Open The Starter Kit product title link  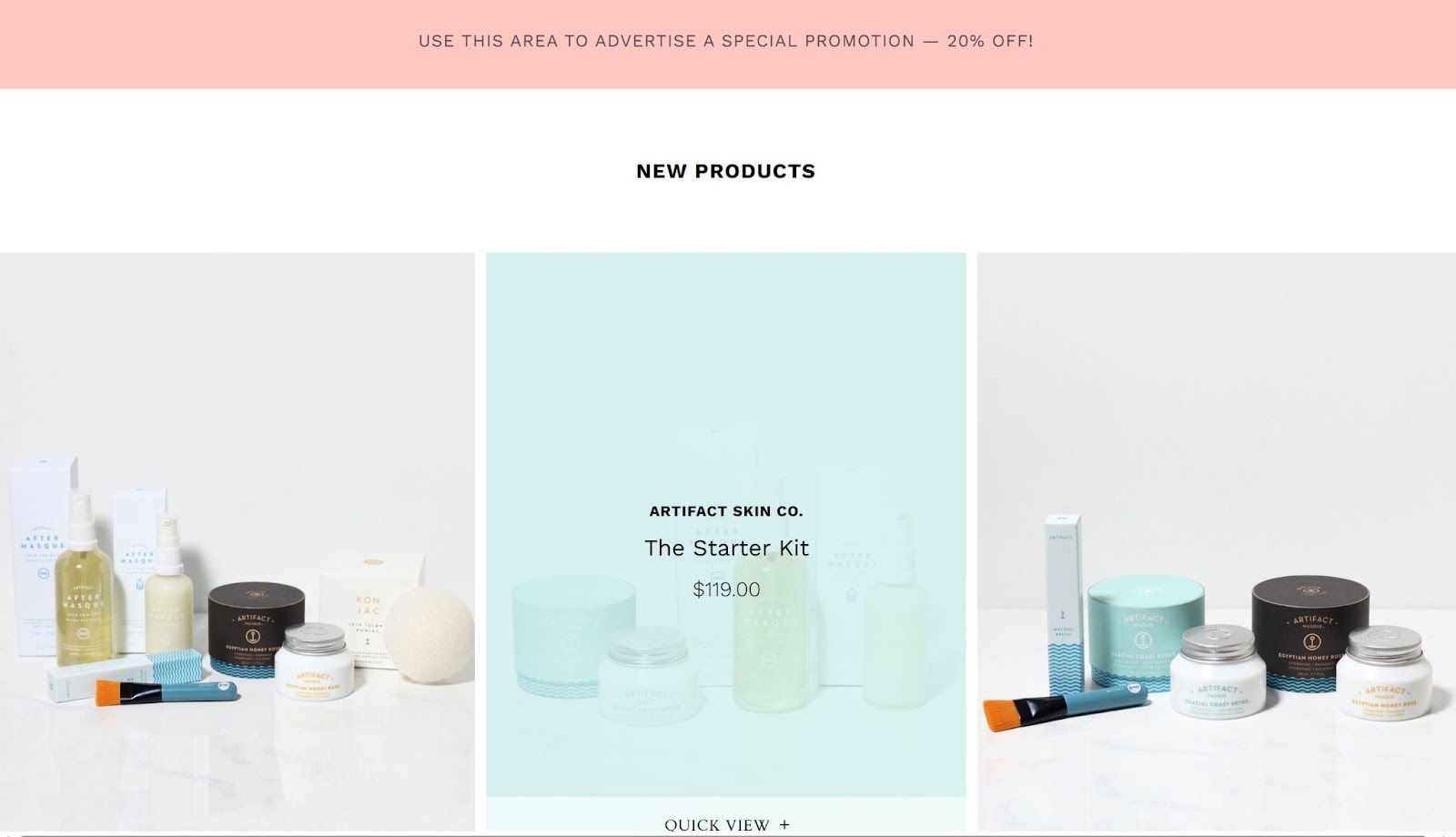(x=726, y=548)
